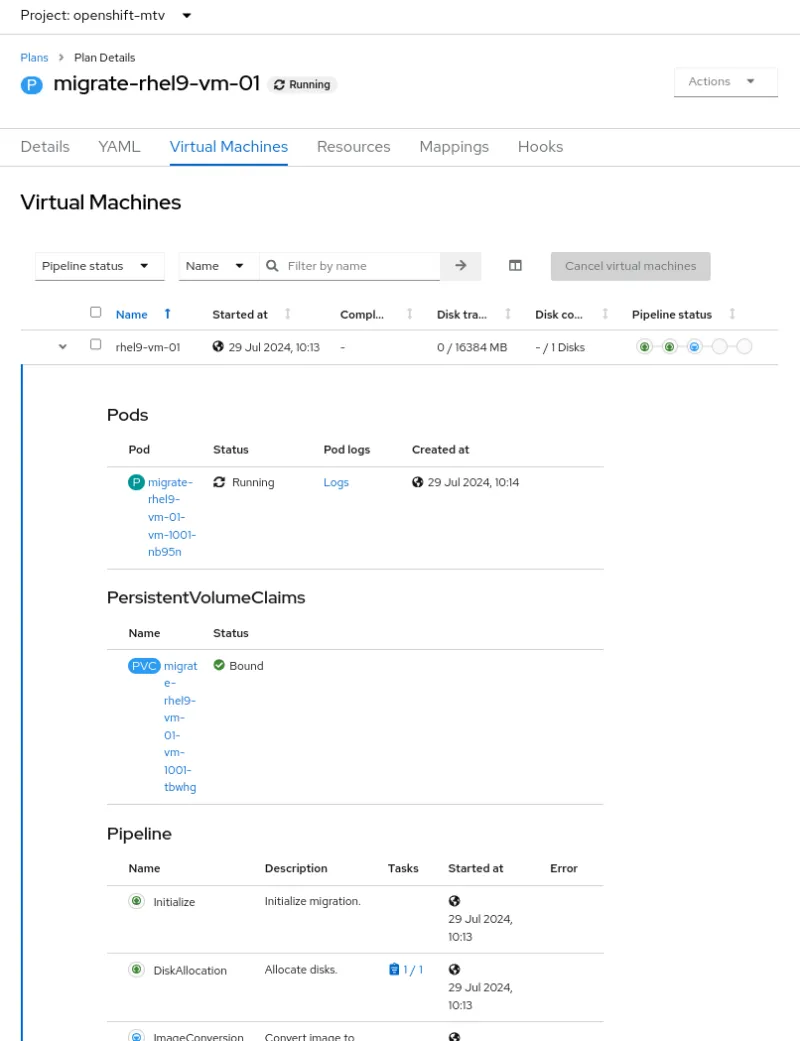Viewport: 800px width, 1041px height.
Task: Open the Mappings tab
Action: click(454, 146)
